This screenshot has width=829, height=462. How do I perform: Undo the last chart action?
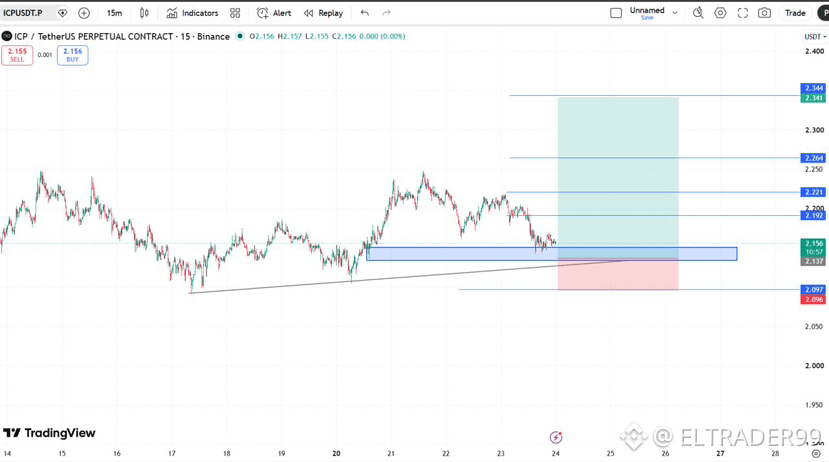365,13
